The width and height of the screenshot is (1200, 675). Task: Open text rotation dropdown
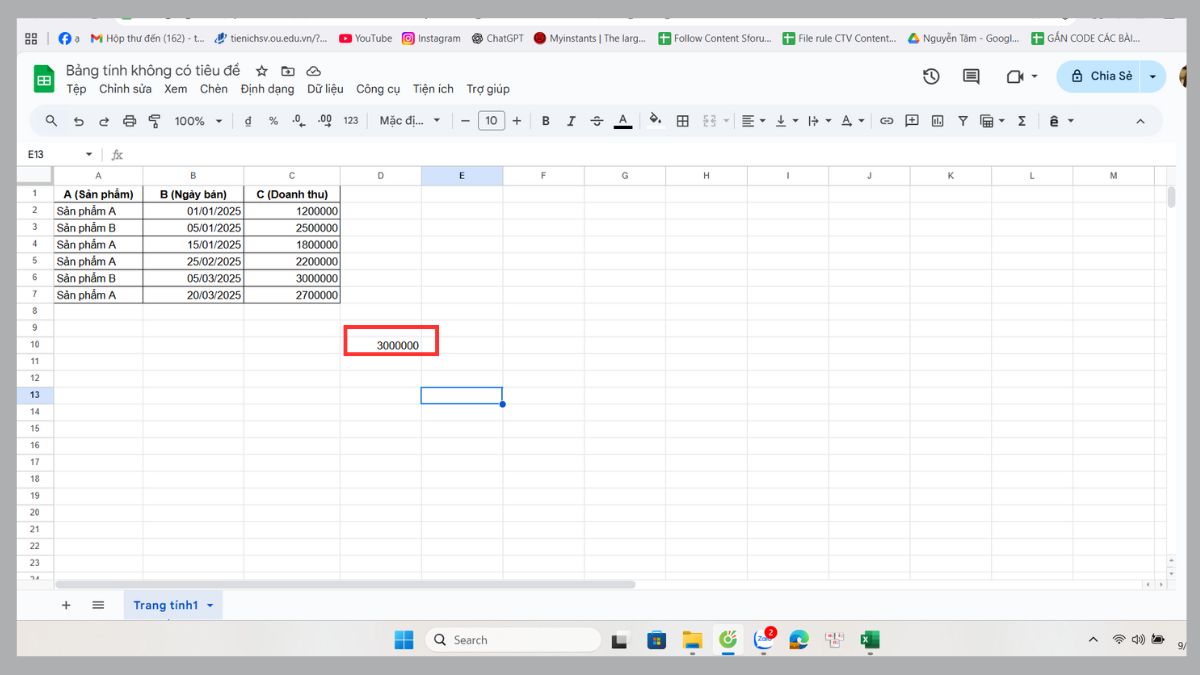point(853,121)
